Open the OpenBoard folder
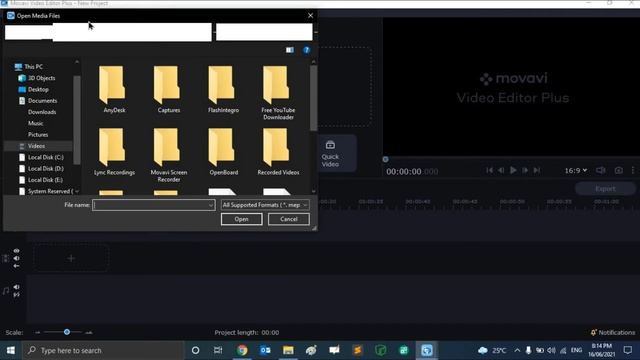640x360 pixels. (223, 152)
